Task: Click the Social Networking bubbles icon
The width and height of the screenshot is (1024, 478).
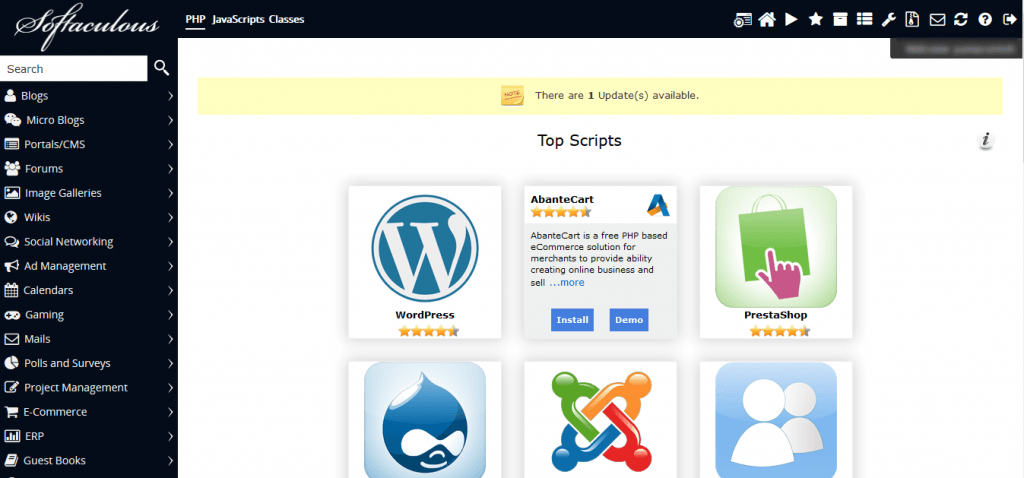Action: click(x=12, y=242)
